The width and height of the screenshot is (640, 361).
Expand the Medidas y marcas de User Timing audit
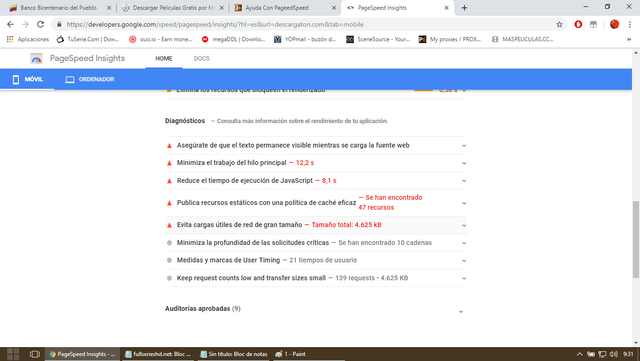316,260
